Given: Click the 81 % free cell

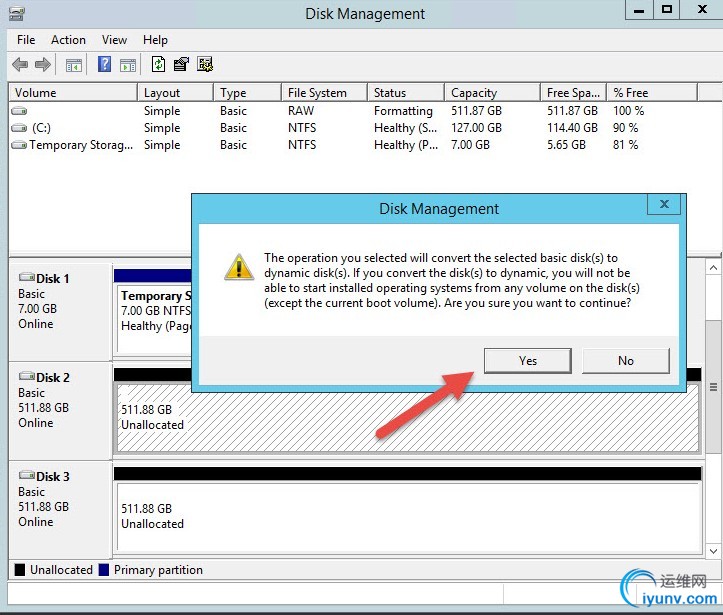Looking at the screenshot, I should tap(625, 145).
